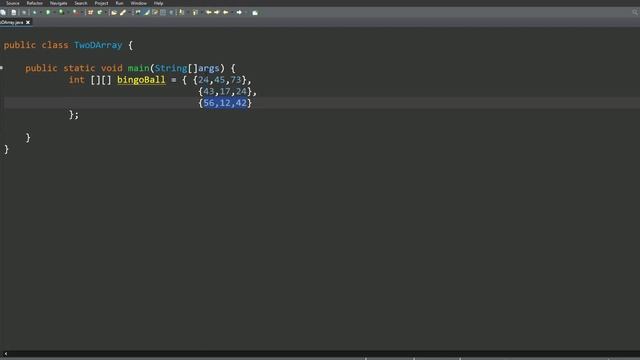Image resolution: width=640 pixels, height=360 pixels.
Task: Click the rightmost white toolbar icon
Action: tap(255, 13)
